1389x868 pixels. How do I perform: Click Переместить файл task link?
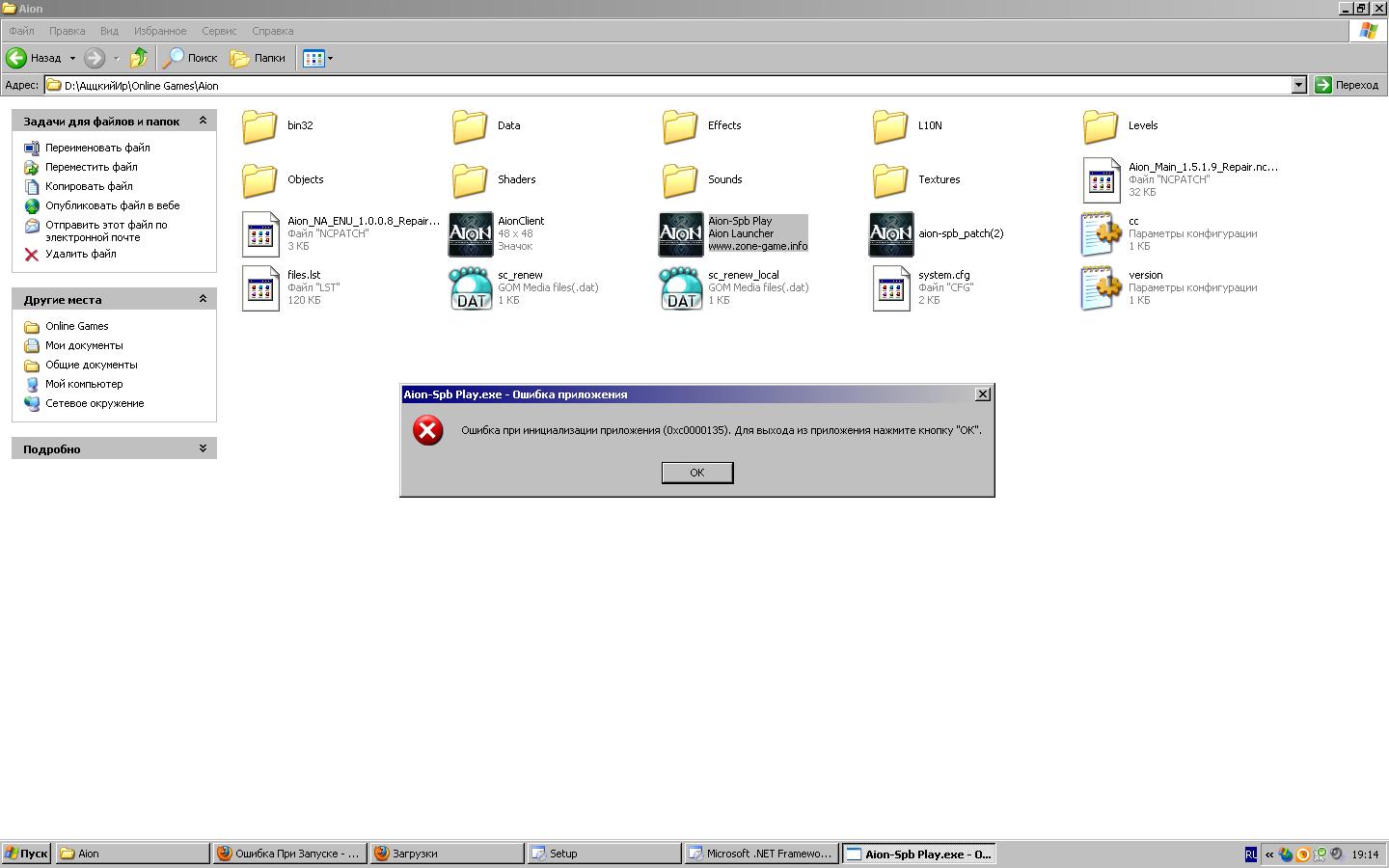point(92,167)
